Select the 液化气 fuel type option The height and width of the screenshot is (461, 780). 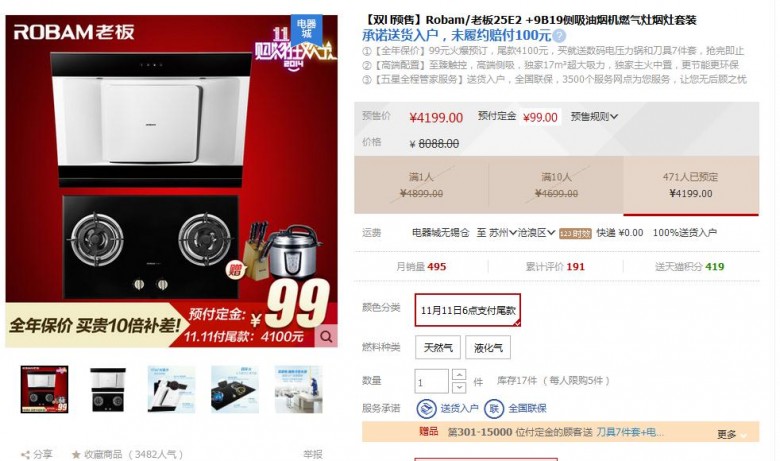[x=488, y=348]
